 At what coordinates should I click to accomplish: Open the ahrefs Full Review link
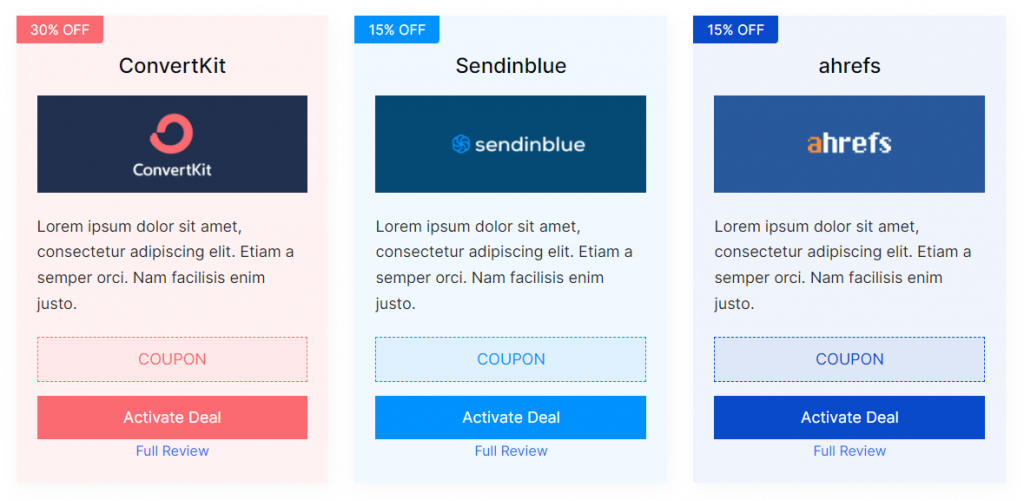[850, 451]
